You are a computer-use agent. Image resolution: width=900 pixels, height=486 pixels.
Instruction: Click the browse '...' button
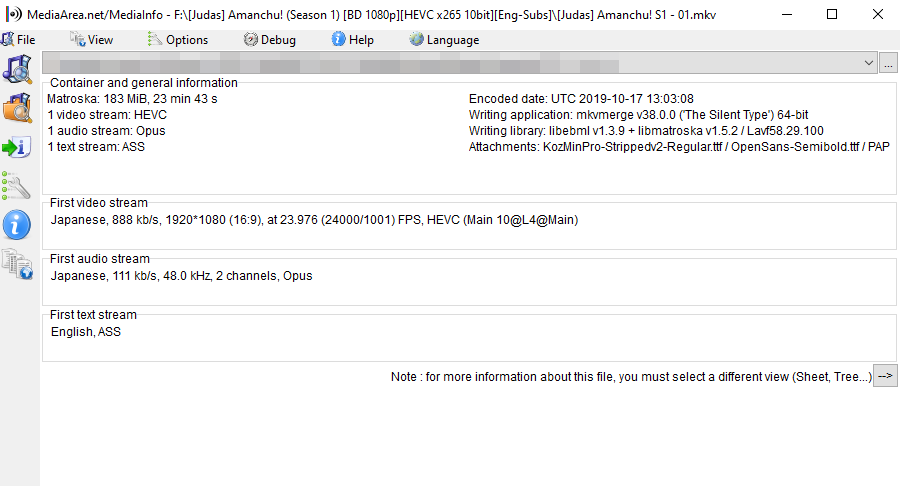[x=888, y=63]
